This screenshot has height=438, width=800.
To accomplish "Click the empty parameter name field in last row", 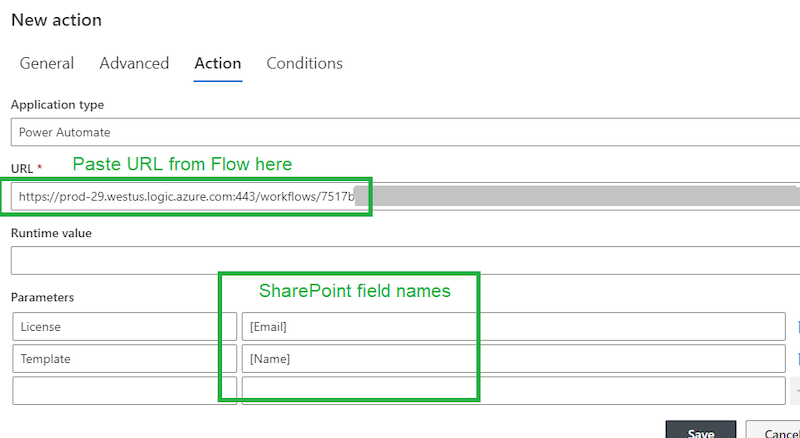I will 124,391.
